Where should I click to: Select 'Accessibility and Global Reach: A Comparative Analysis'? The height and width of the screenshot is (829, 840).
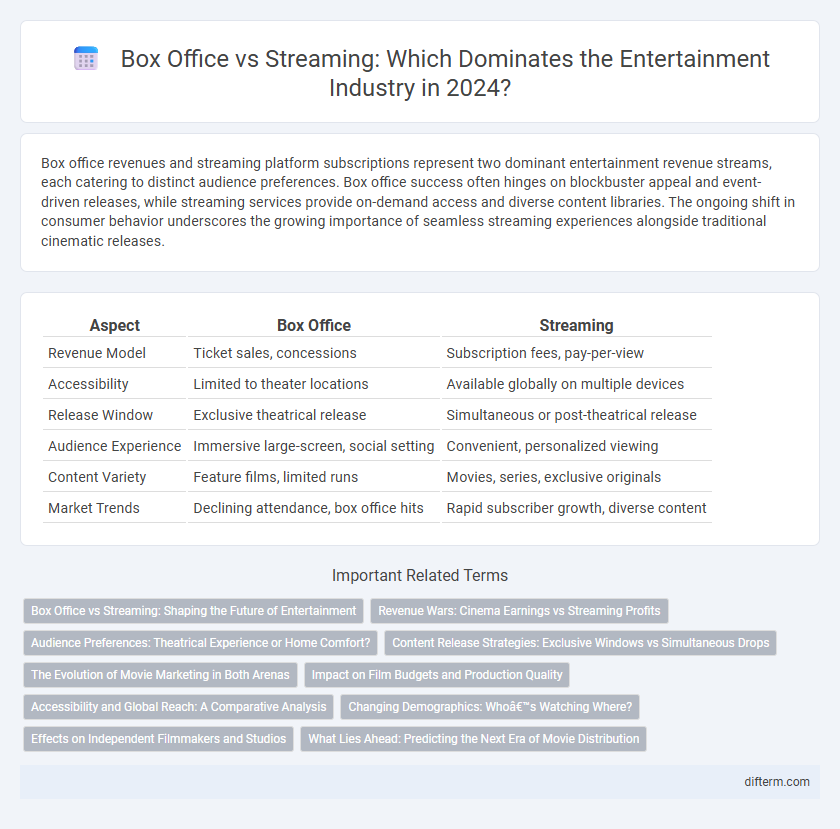click(x=178, y=706)
